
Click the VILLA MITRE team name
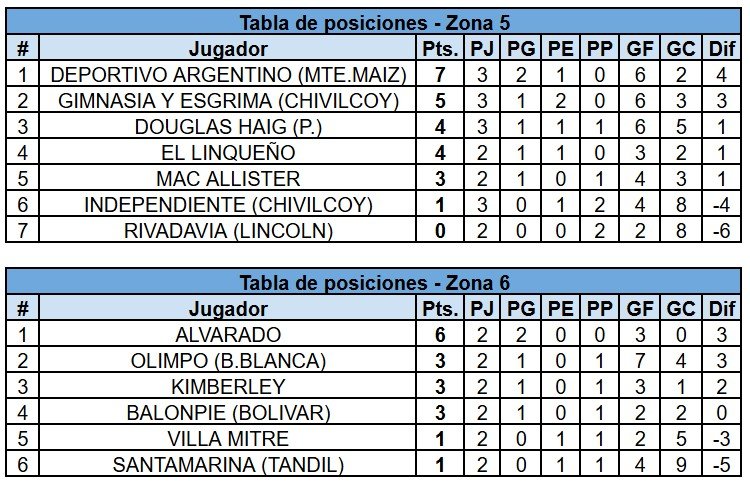(228, 439)
